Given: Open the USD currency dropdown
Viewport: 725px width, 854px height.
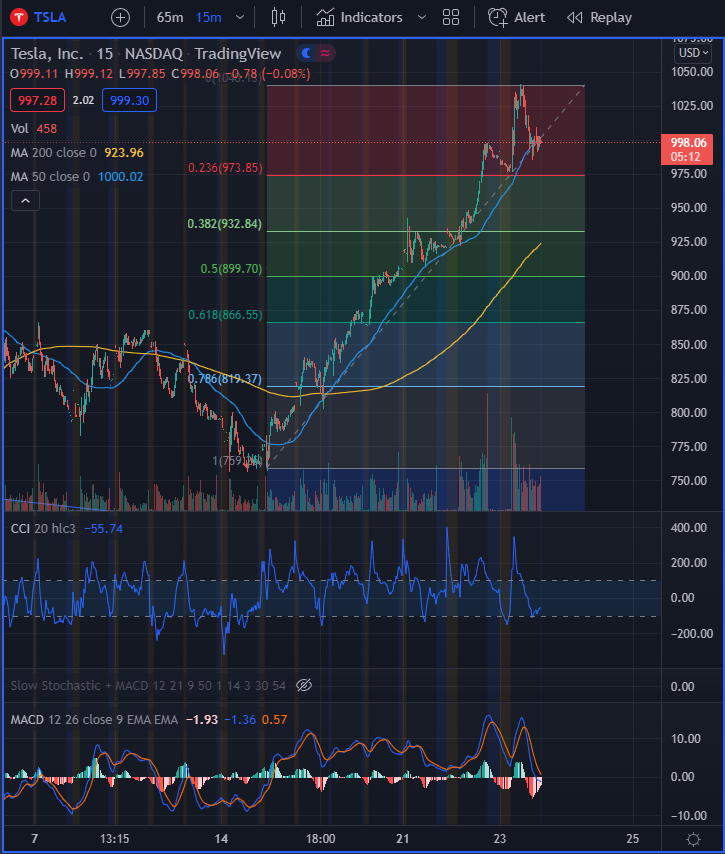Looking at the screenshot, I should click(x=693, y=53).
